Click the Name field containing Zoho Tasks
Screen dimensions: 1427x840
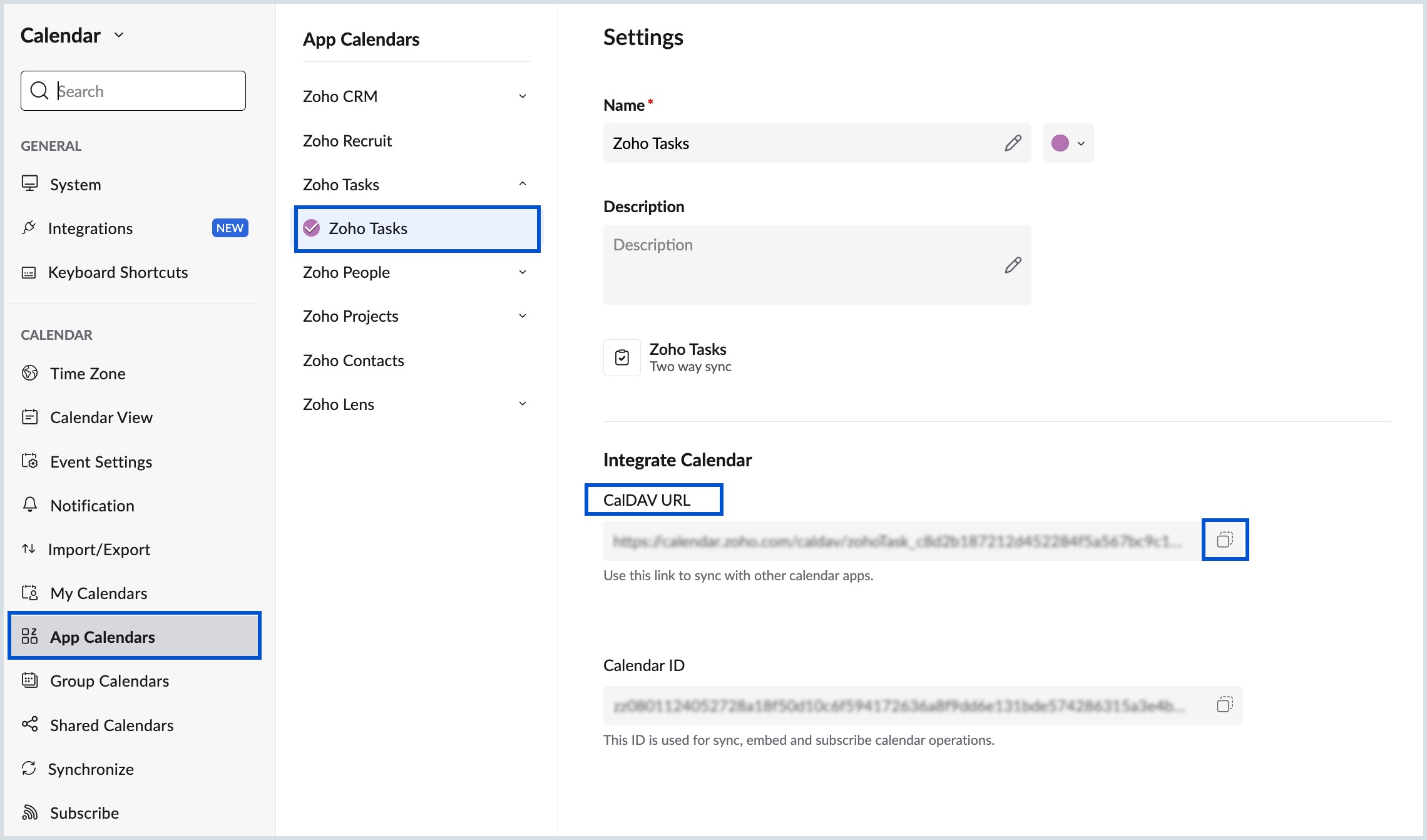817,143
